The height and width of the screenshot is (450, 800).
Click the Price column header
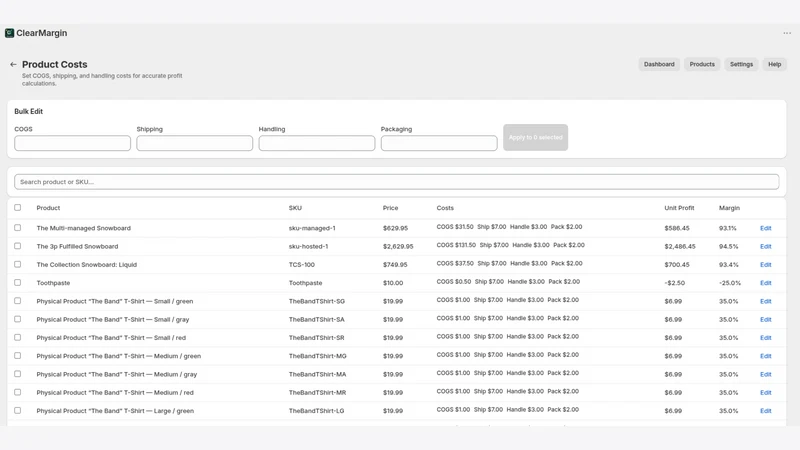point(390,208)
